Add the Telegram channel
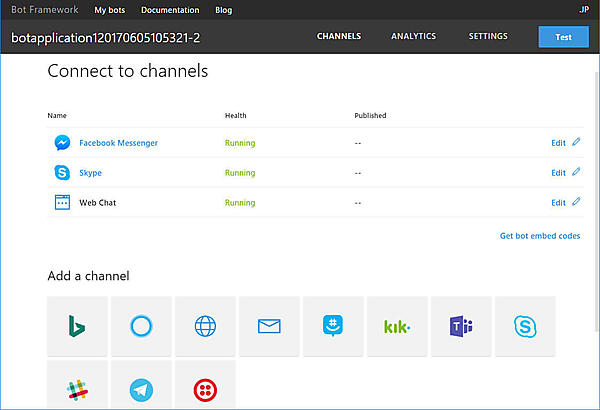Screen dimensions: 600x410 (141, 388)
